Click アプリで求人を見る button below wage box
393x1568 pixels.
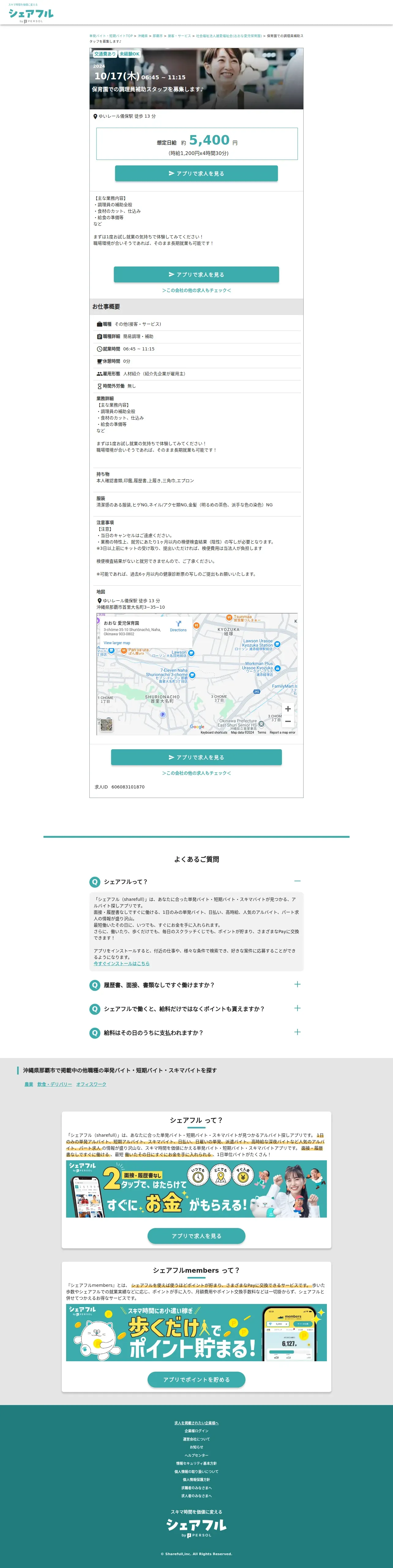[x=196, y=173]
